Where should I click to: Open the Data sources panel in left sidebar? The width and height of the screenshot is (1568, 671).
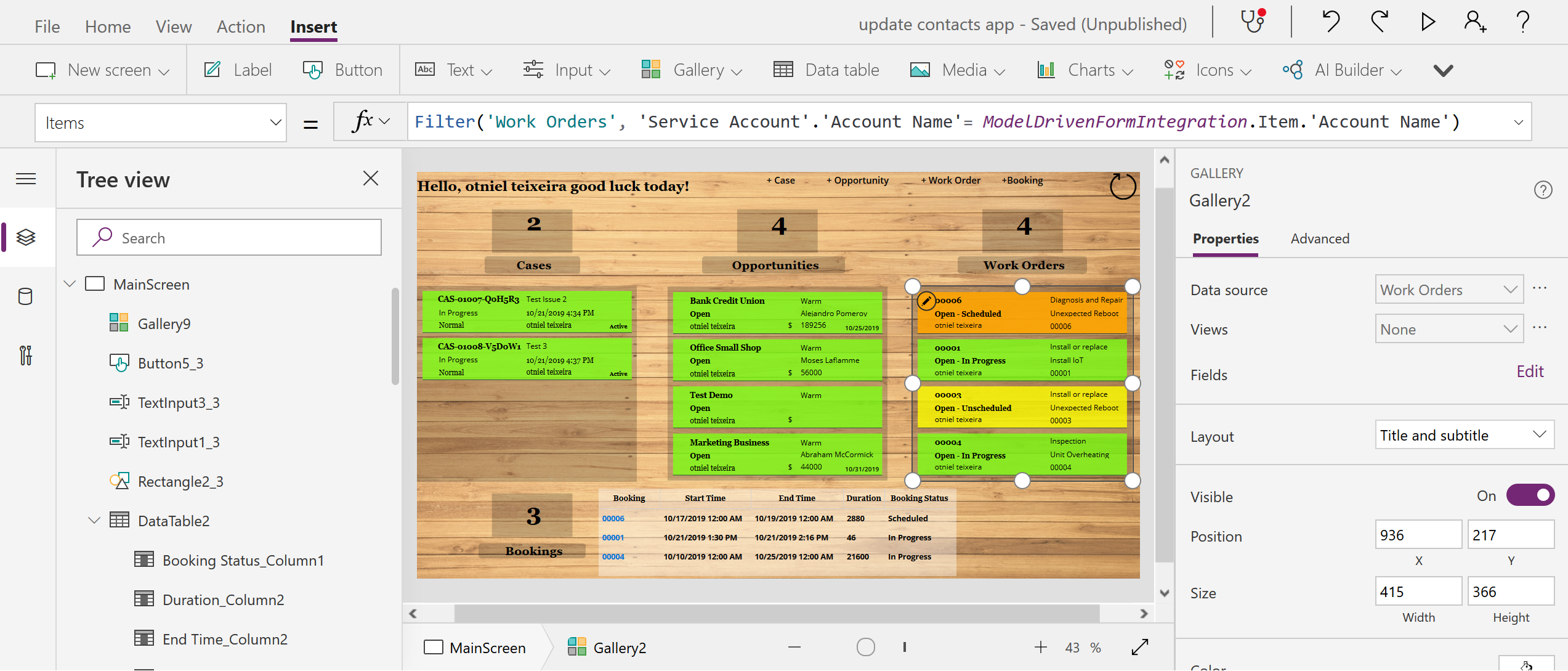pyautogui.click(x=26, y=296)
